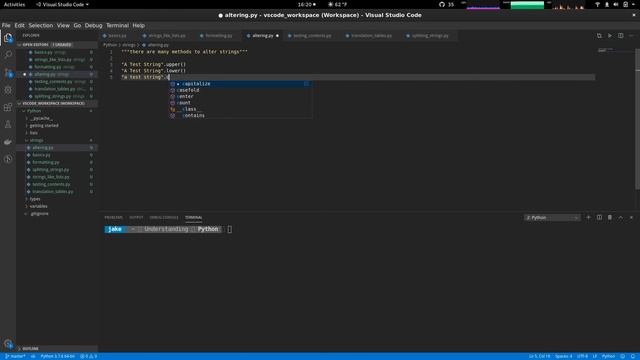The height and width of the screenshot is (360, 640).
Task: Open the Explorer view in activity bar
Action: coord(8,38)
